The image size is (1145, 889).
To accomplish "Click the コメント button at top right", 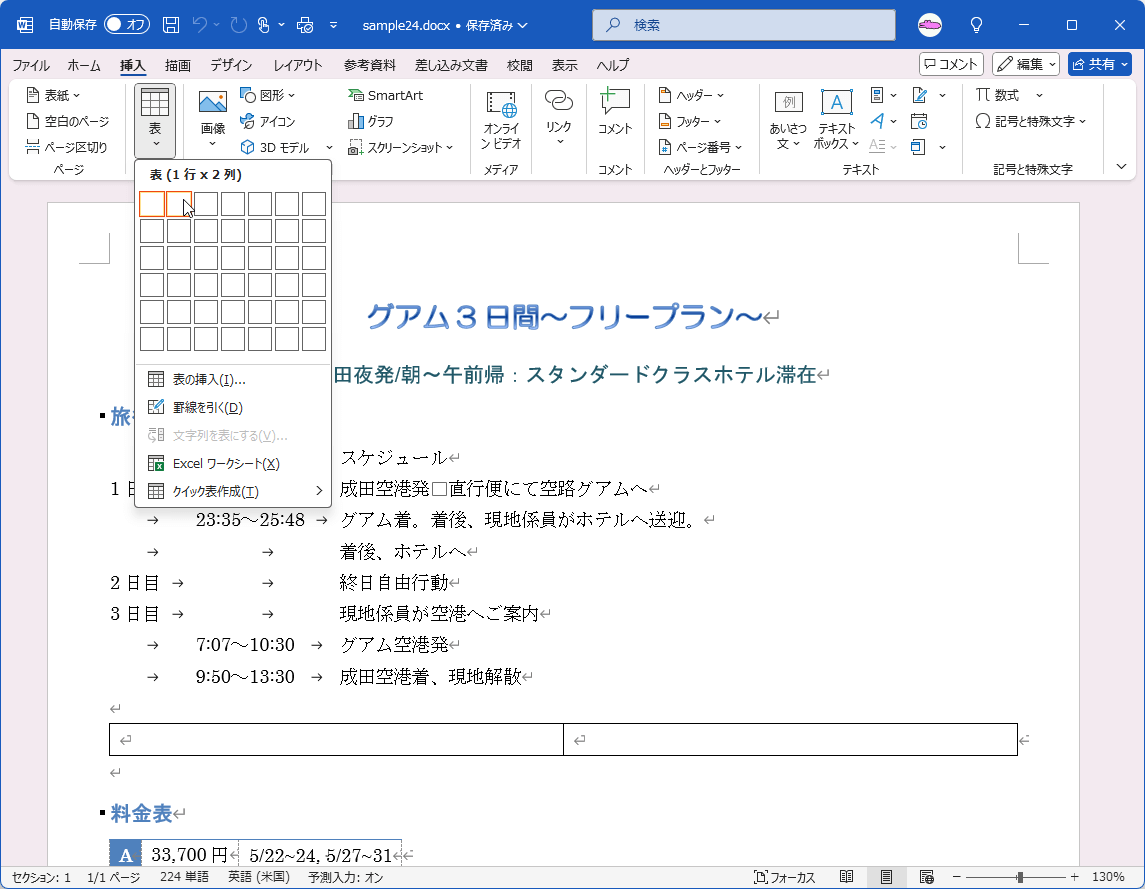I will click(951, 64).
